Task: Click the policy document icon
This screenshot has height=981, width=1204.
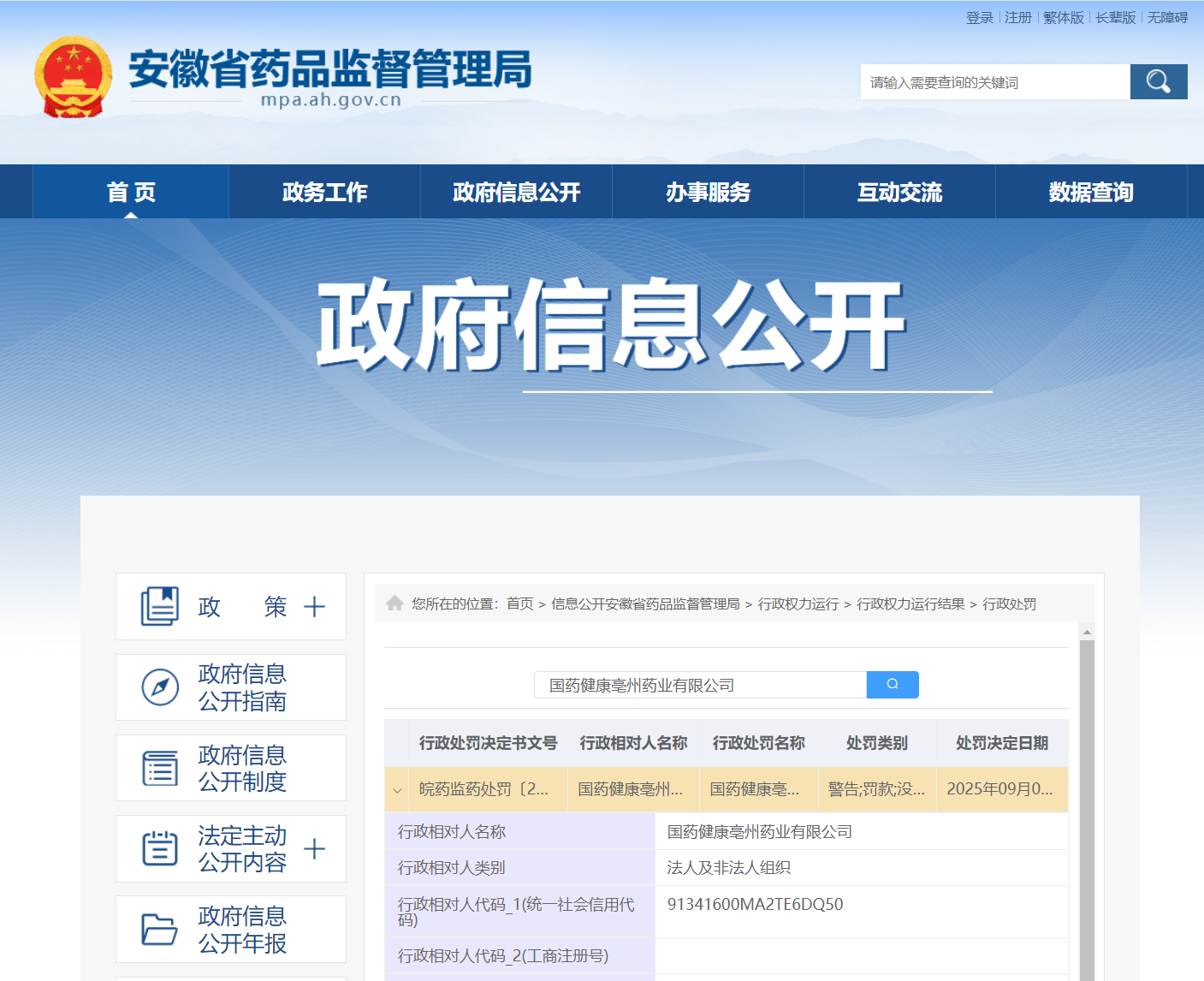Action: coord(160,606)
